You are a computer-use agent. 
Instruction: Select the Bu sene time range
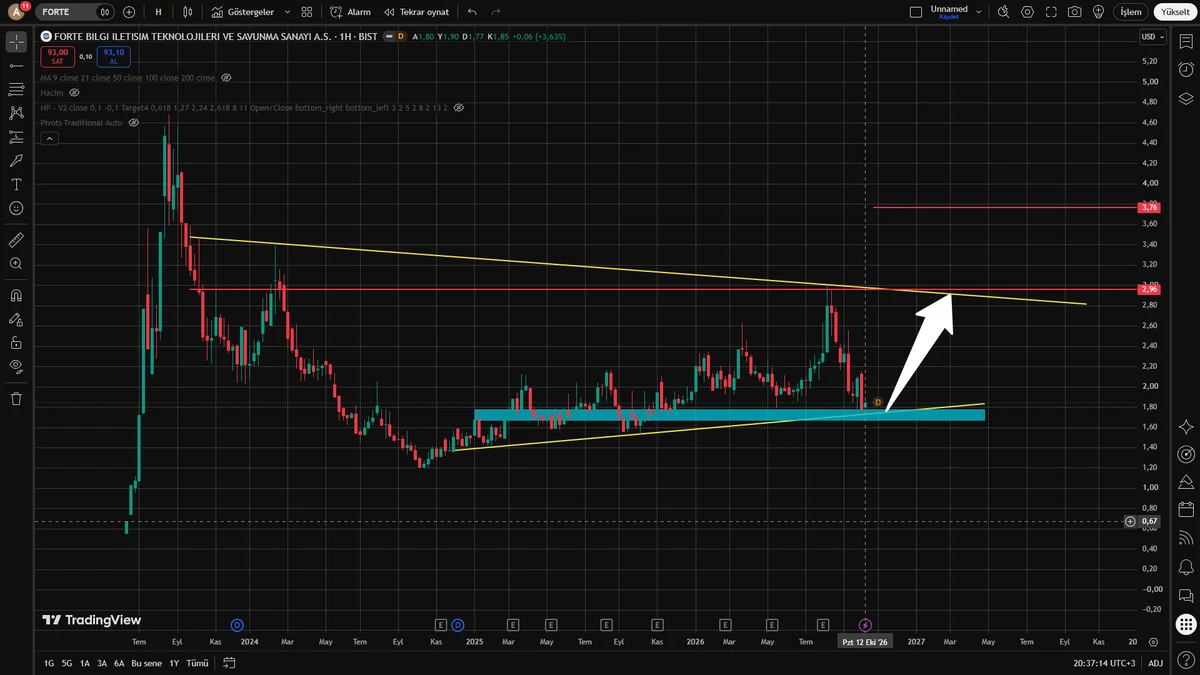(x=146, y=663)
